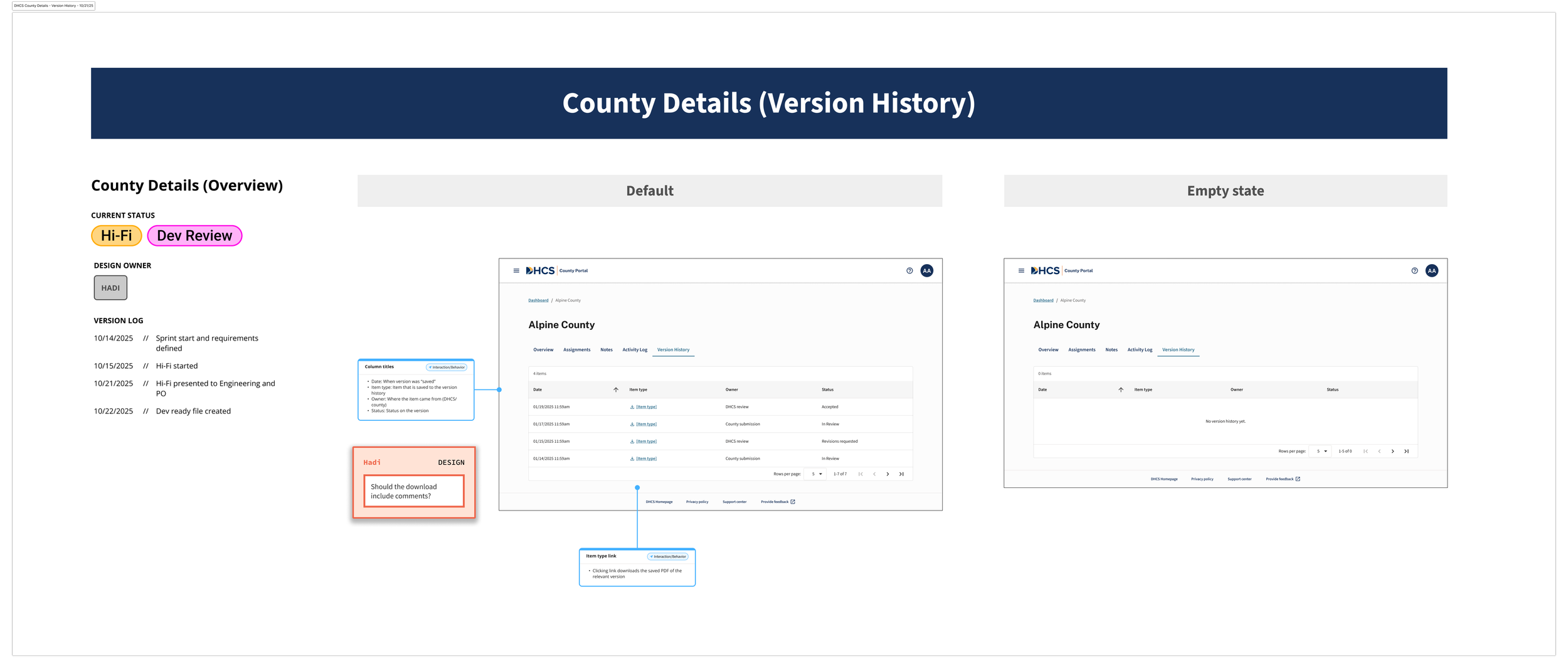Click Status column header in Empty state mockup
Viewport: 1568px width, 668px height.
coord(1332,390)
